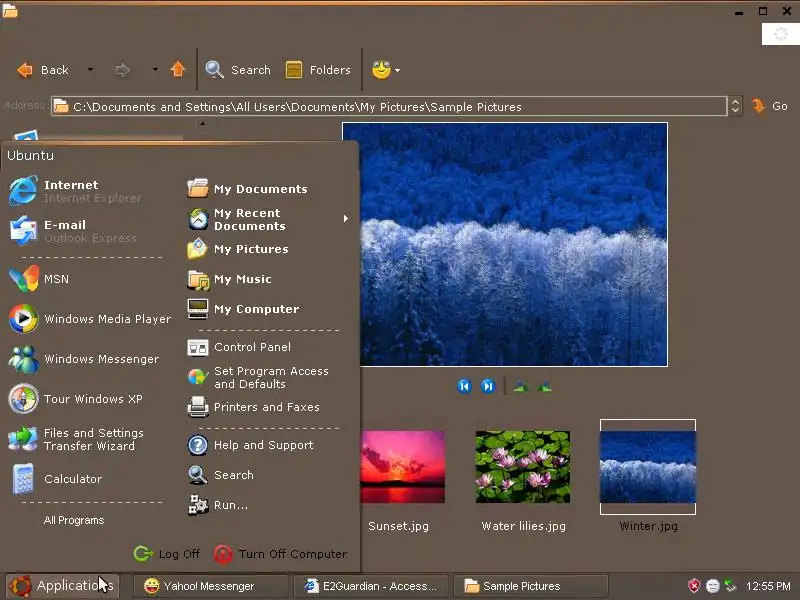Screen dimensions: 800x600
Task: Toggle the Folders pane button
Action: (318, 70)
